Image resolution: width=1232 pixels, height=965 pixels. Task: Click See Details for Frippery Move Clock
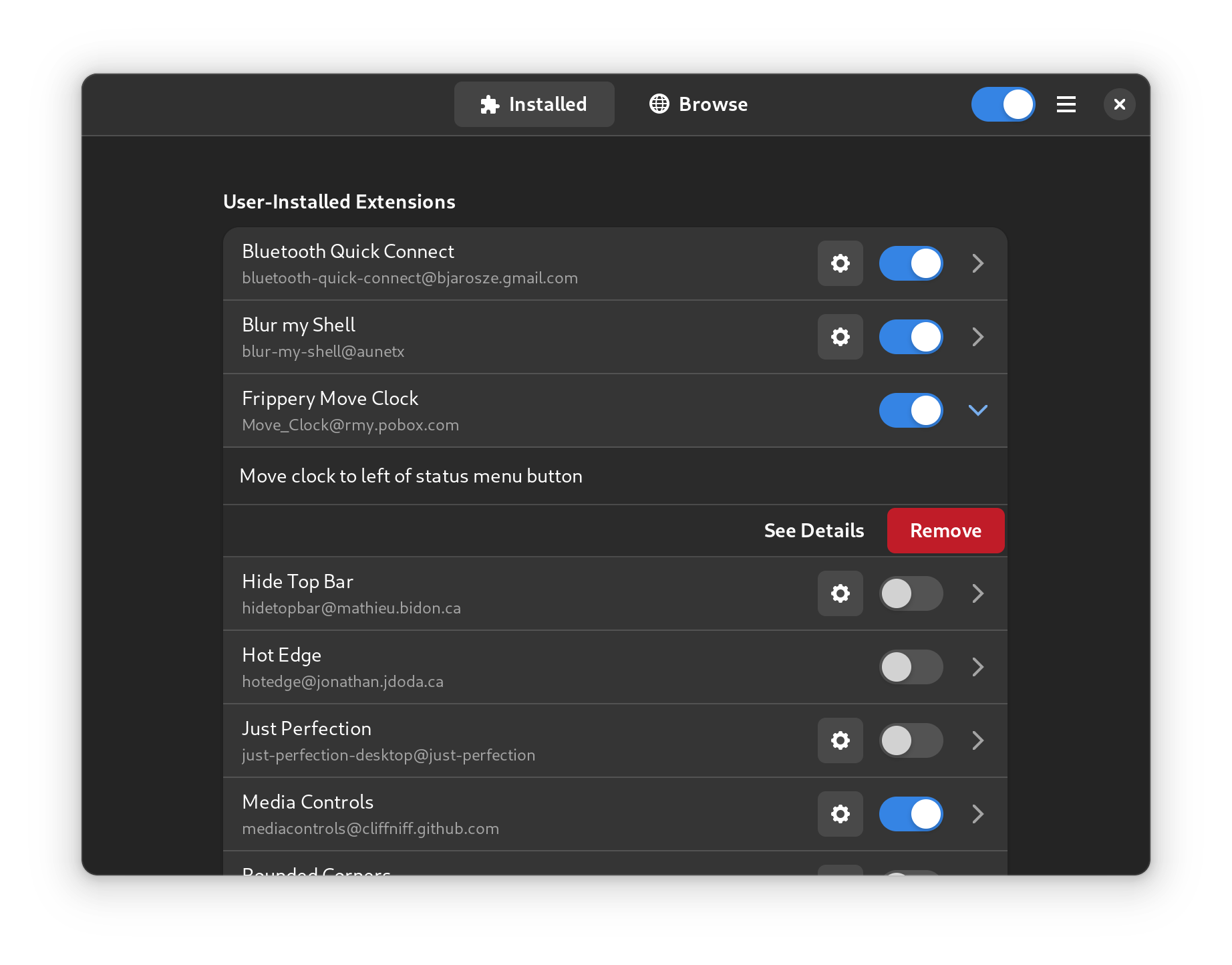coord(814,531)
